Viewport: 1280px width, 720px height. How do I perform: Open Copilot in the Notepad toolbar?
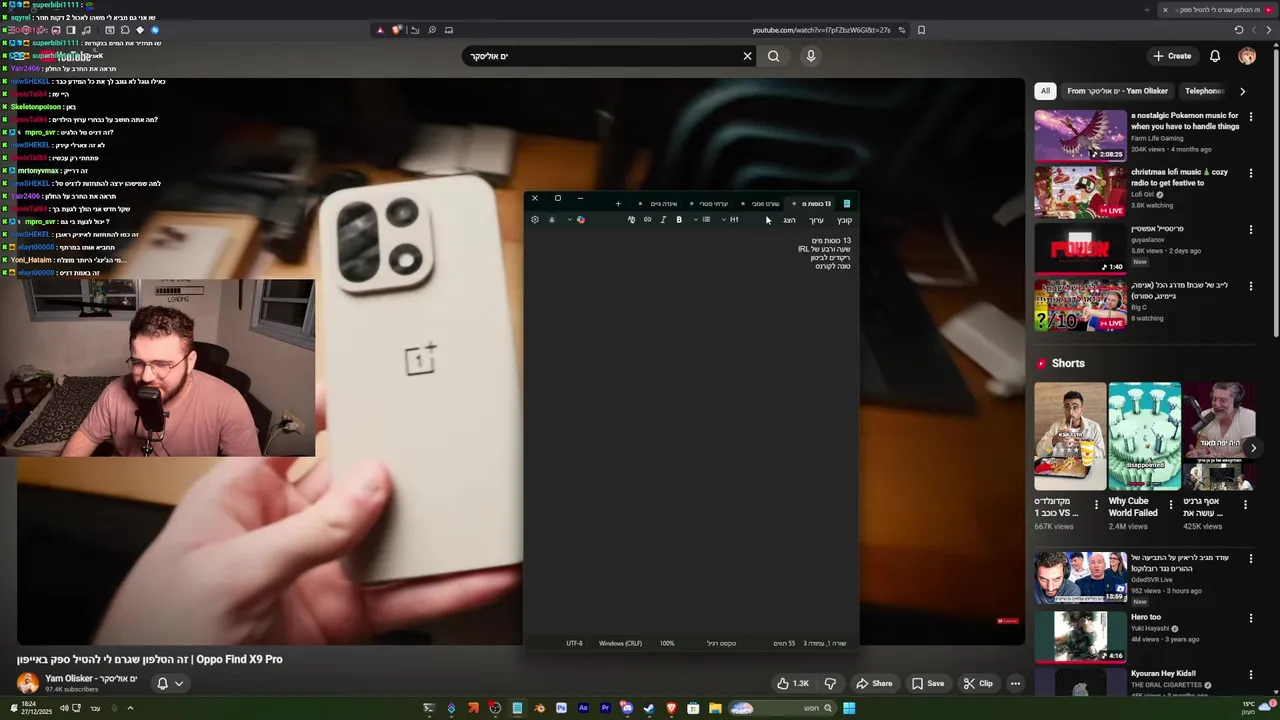(581, 220)
